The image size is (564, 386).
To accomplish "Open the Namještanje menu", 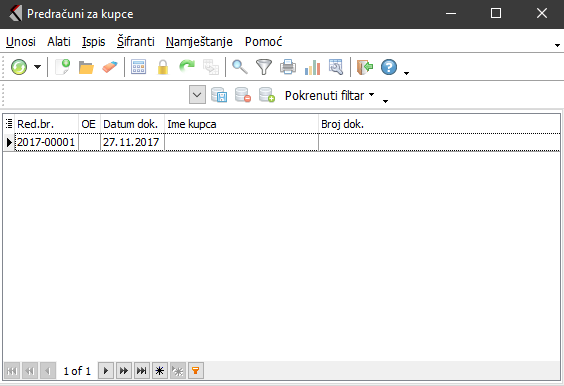I will [199, 42].
